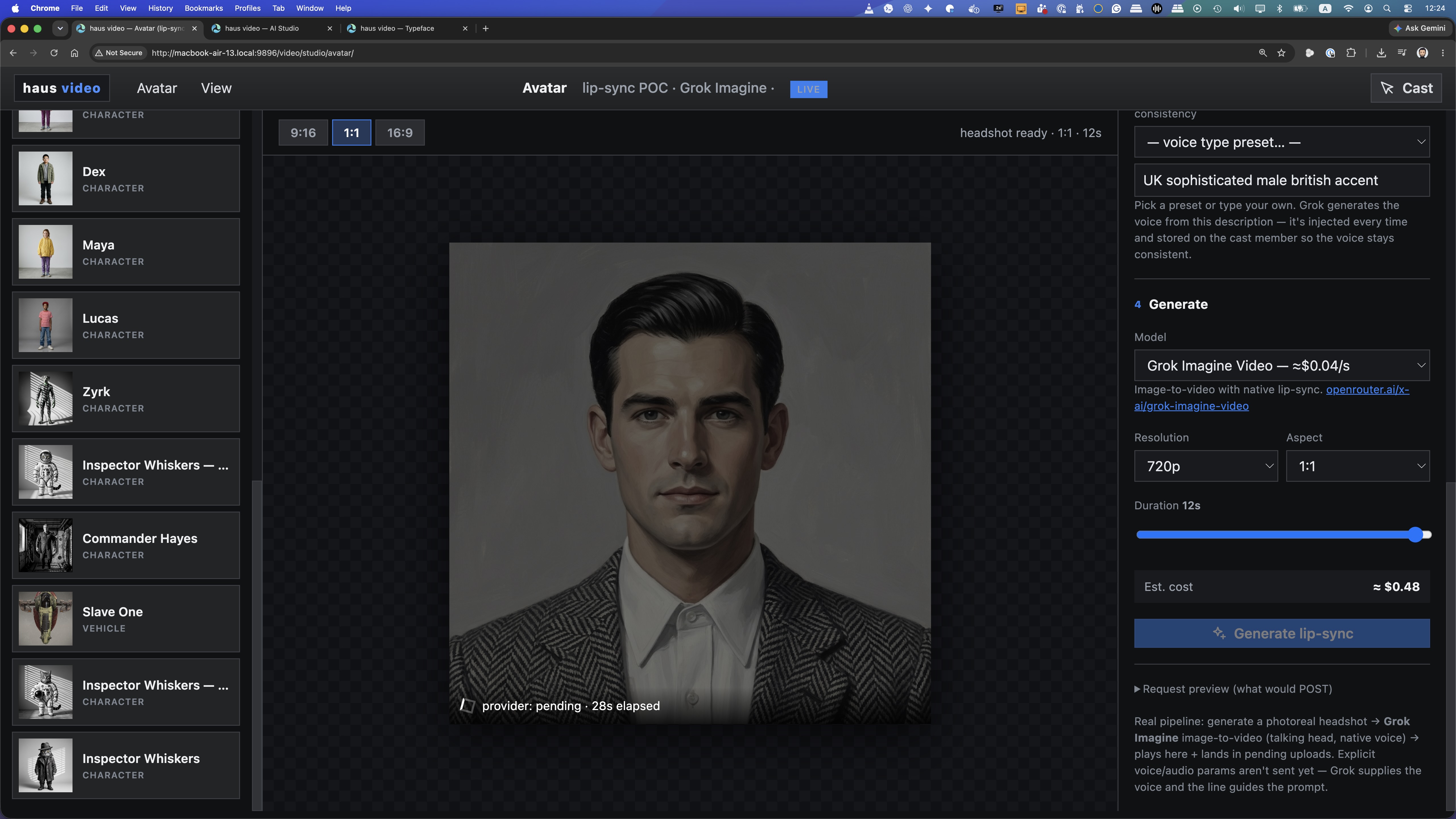The height and width of the screenshot is (819, 1456).
Task: Select the Dex character card
Action: point(126,179)
